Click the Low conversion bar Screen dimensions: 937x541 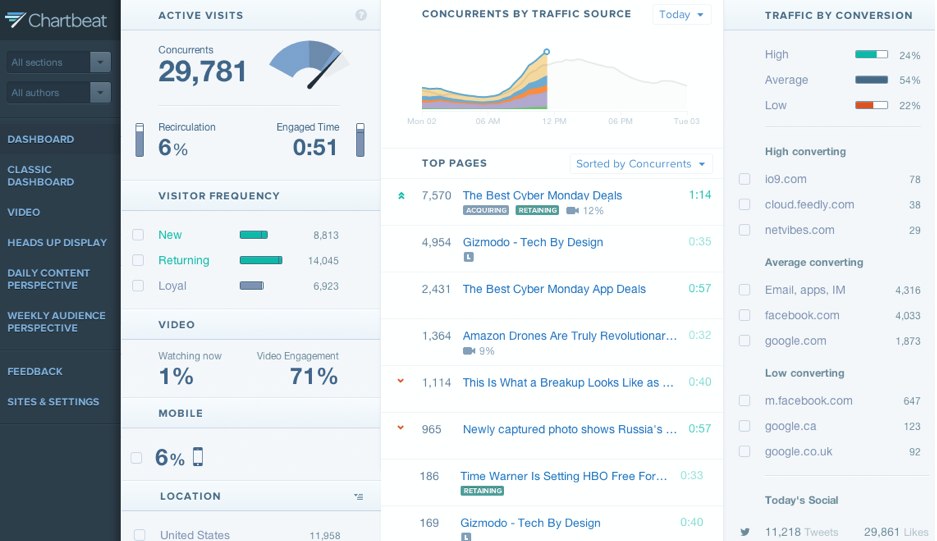(x=871, y=105)
